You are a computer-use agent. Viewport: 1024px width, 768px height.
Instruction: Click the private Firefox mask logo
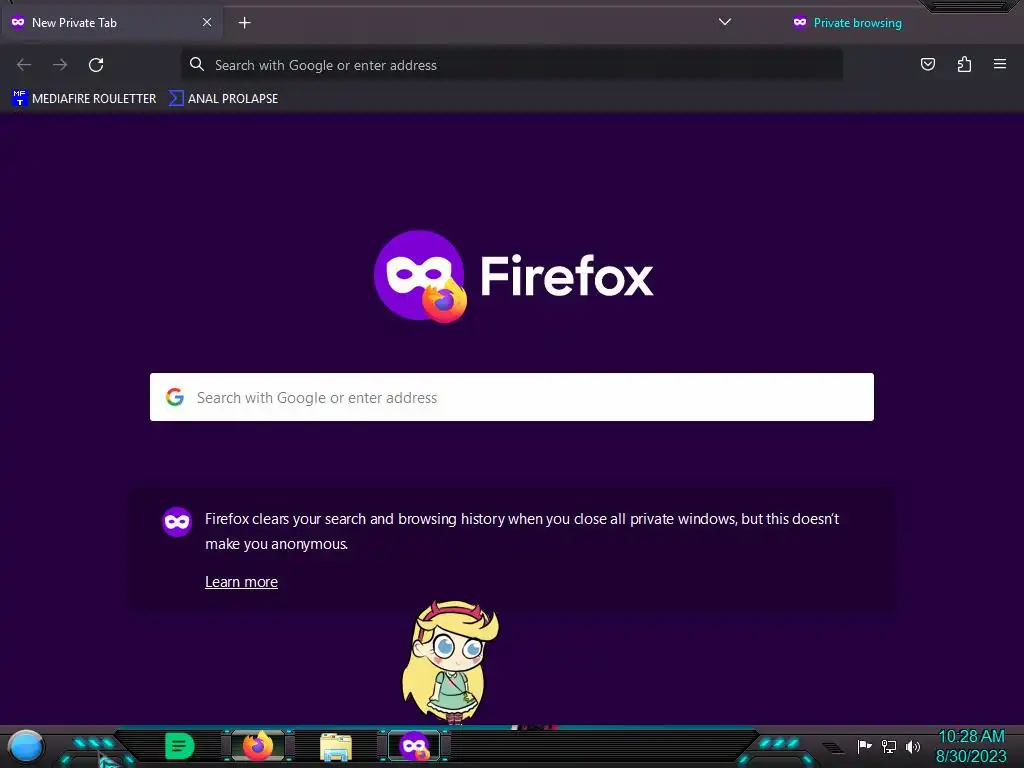420,276
